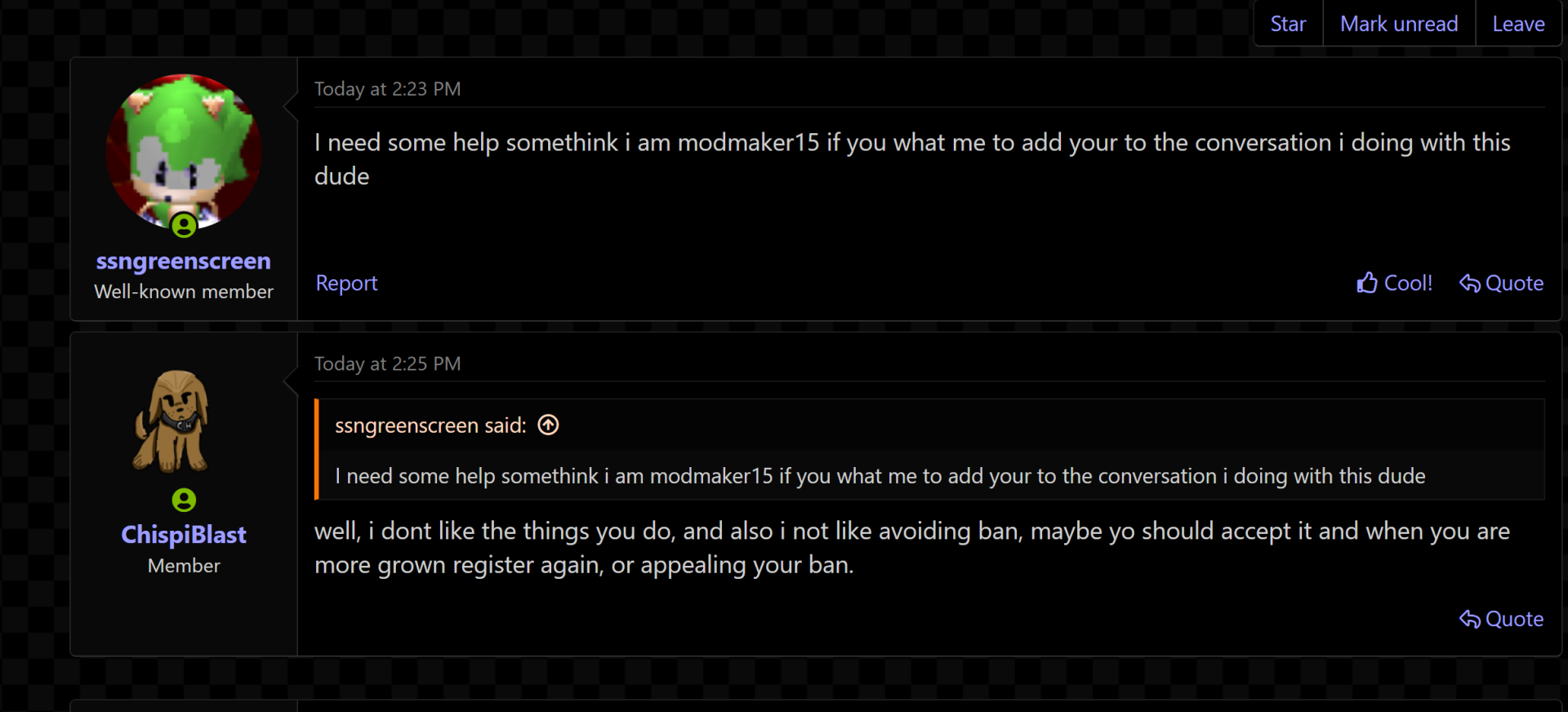Click the Star conversation button
This screenshot has height=712, width=1568.
[1288, 24]
